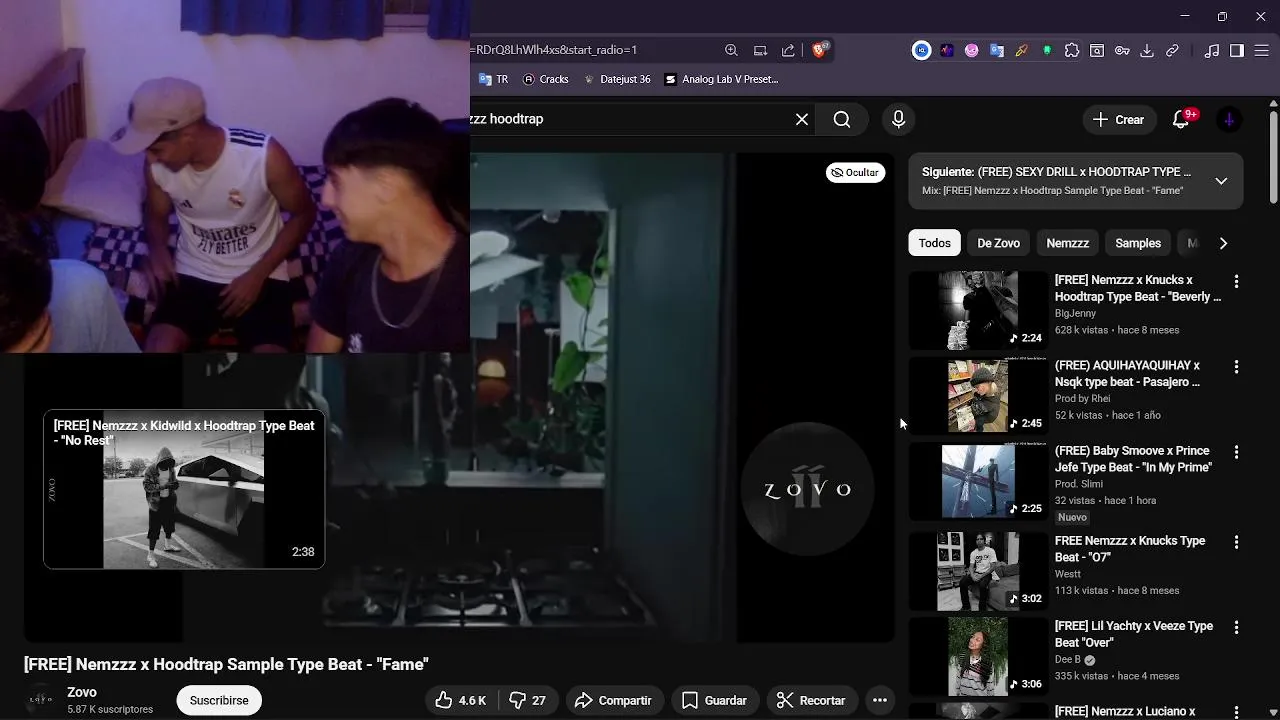Click Prod by Rhei channel name
Image resolution: width=1280 pixels, height=720 pixels.
coord(1082,398)
